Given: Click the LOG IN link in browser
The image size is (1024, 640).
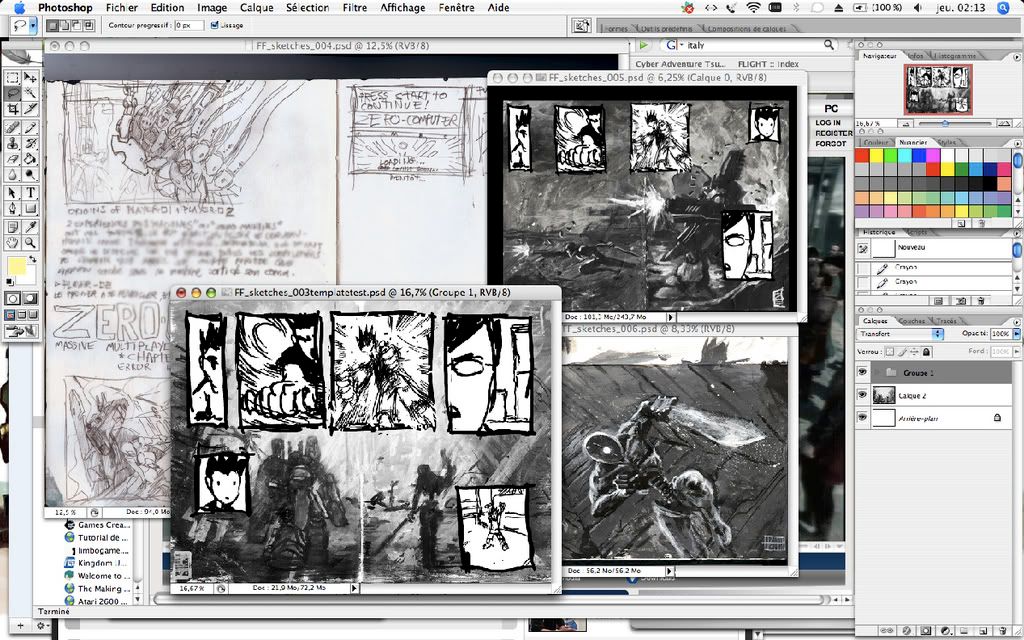Looking at the screenshot, I should pos(828,123).
